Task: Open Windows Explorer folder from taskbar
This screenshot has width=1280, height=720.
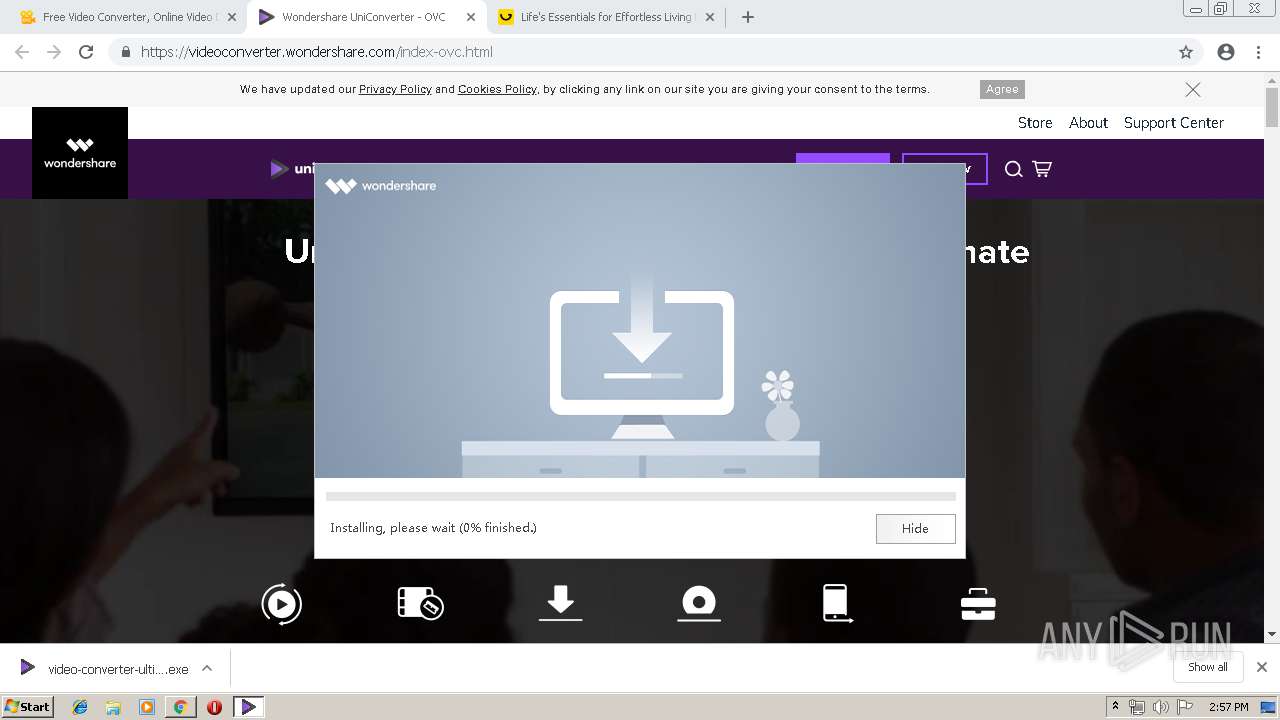Action: point(113,707)
